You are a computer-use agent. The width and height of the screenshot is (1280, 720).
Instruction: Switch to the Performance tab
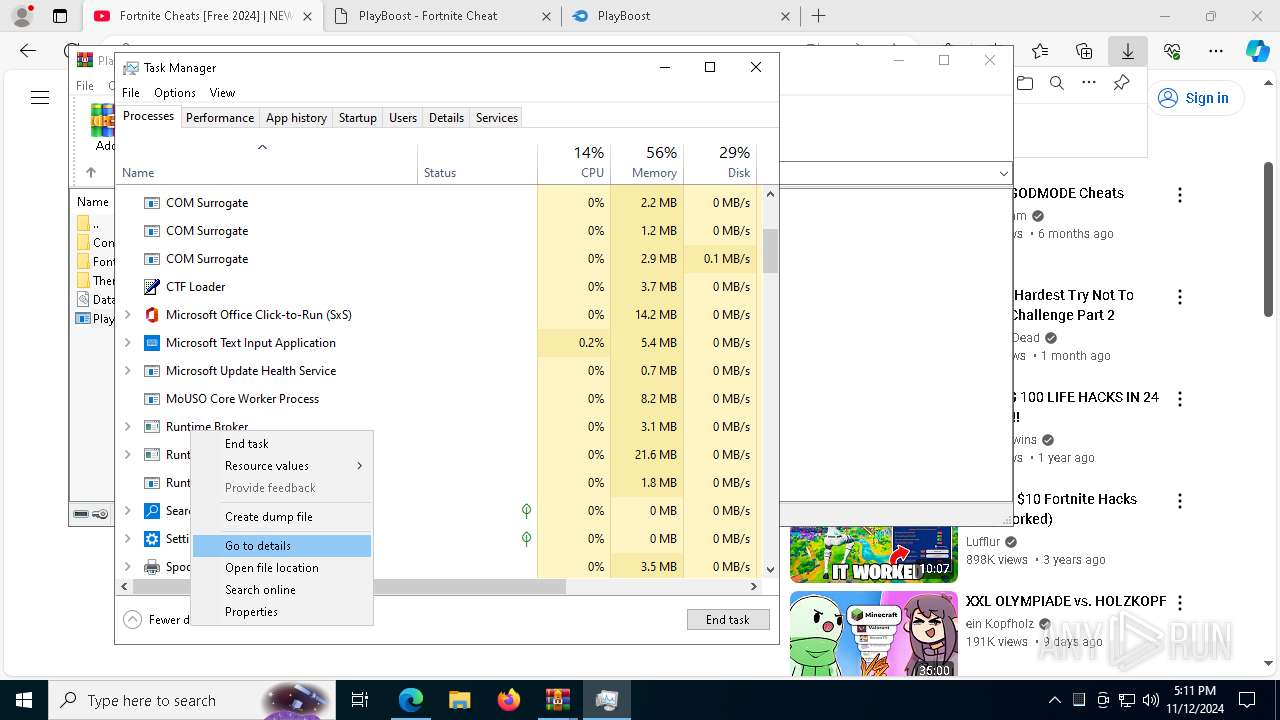click(x=220, y=117)
